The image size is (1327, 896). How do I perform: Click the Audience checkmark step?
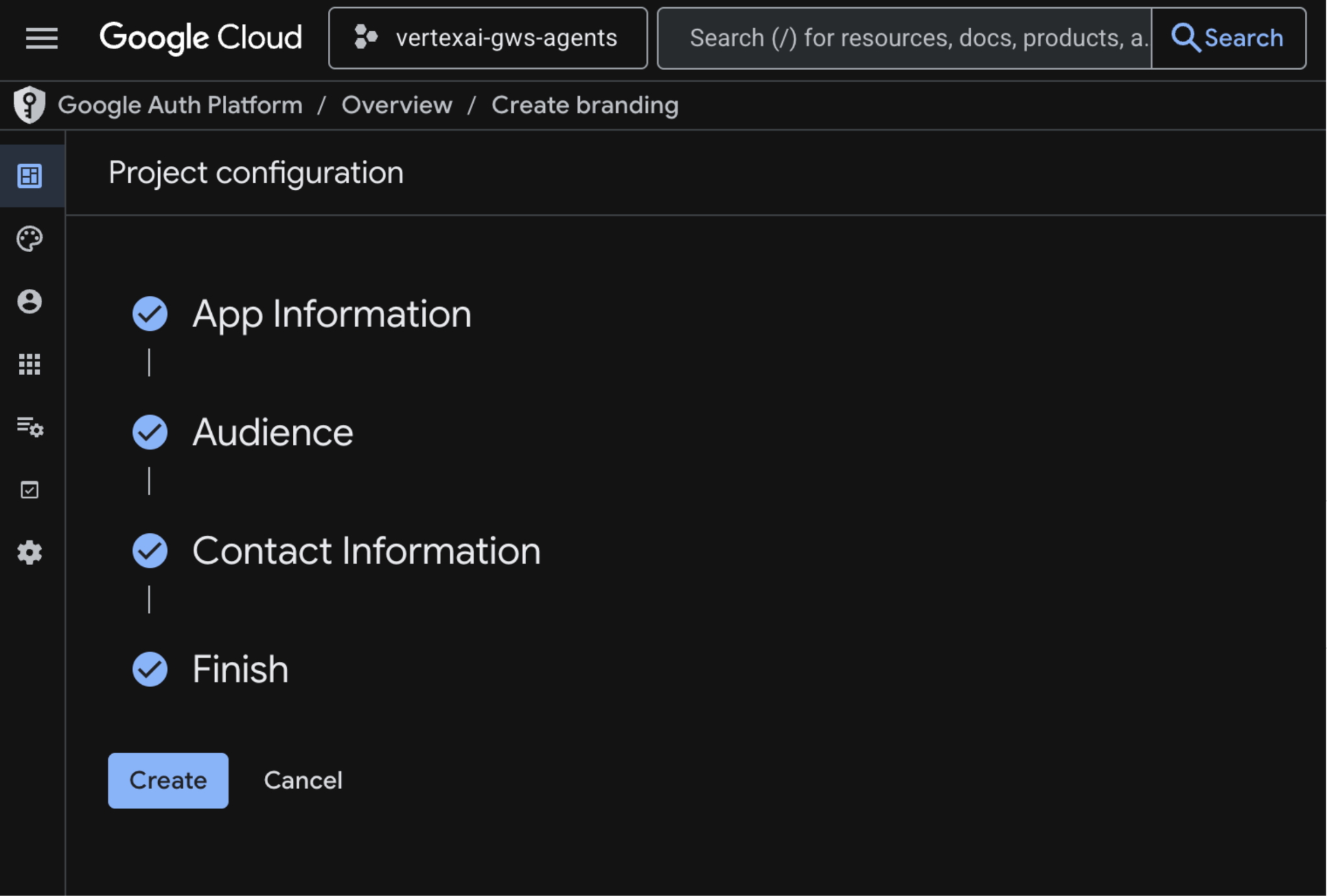coord(150,432)
